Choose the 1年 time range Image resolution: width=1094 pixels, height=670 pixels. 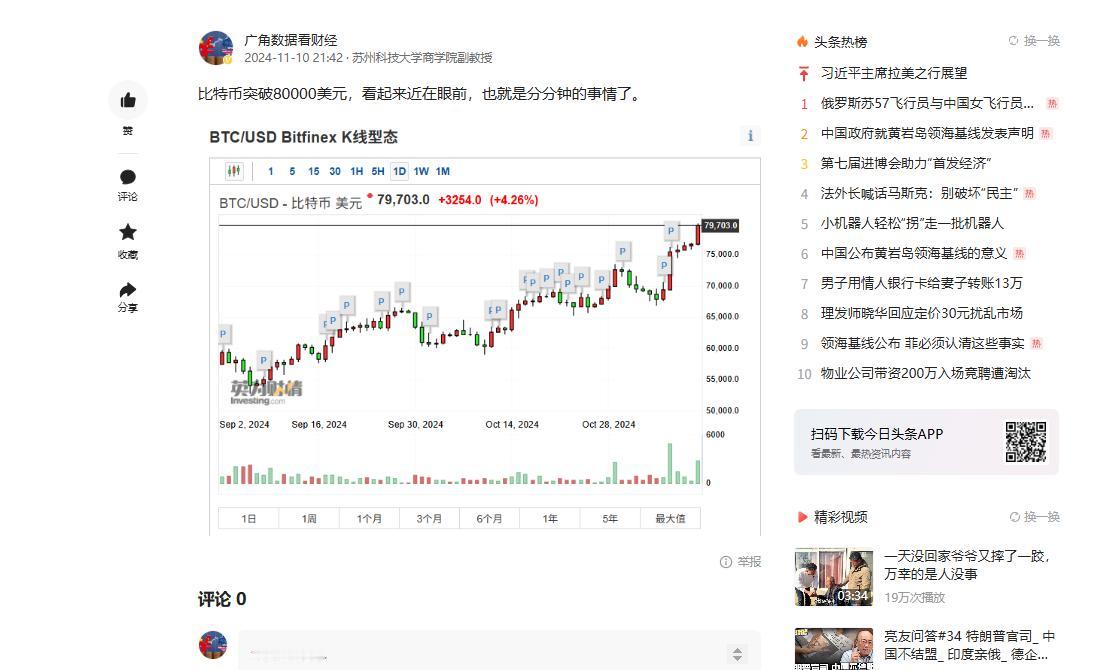pos(550,519)
